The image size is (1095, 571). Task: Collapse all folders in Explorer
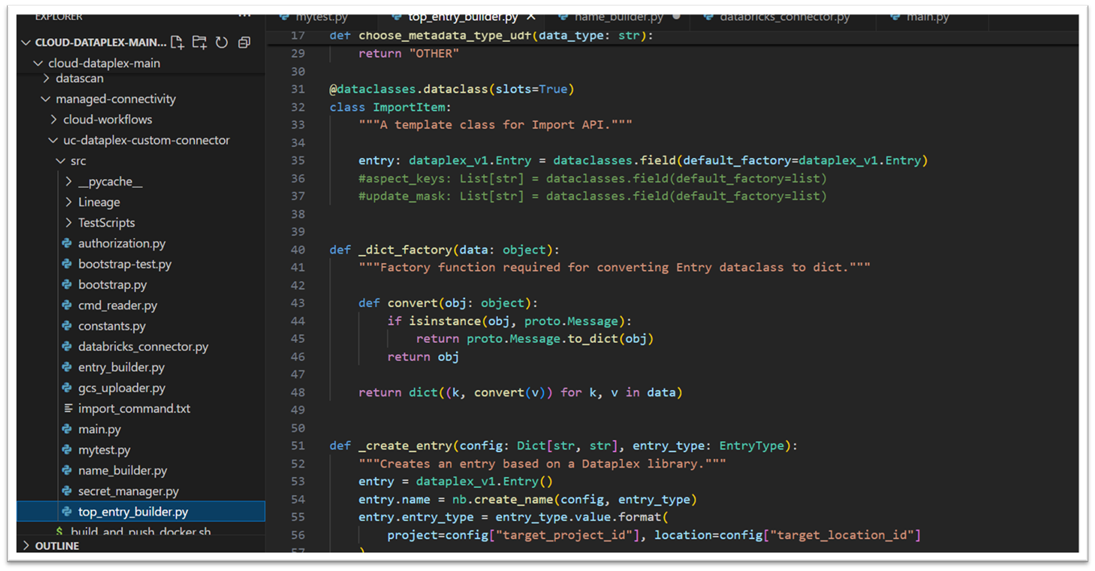[x=243, y=42]
